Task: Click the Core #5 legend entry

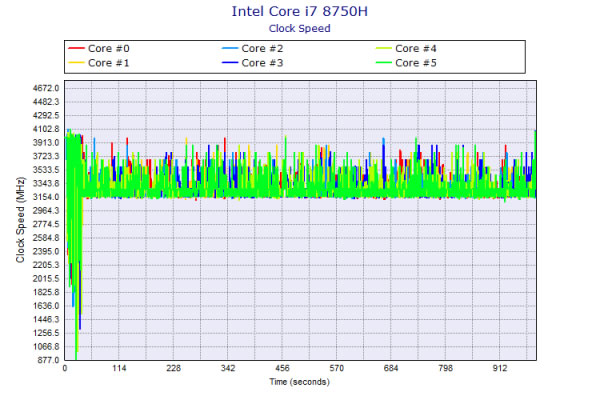Action: tap(406, 63)
